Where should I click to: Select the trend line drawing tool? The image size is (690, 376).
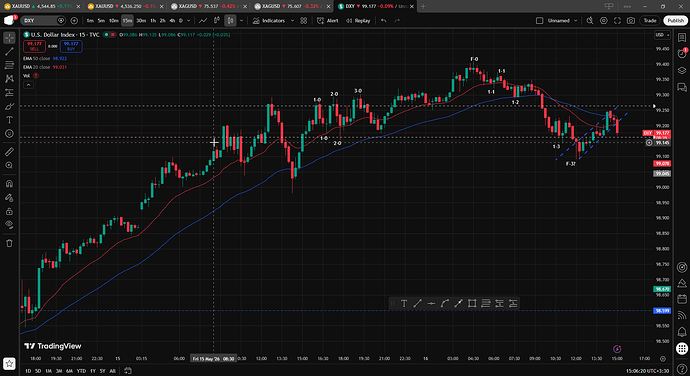(x=9, y=52)
